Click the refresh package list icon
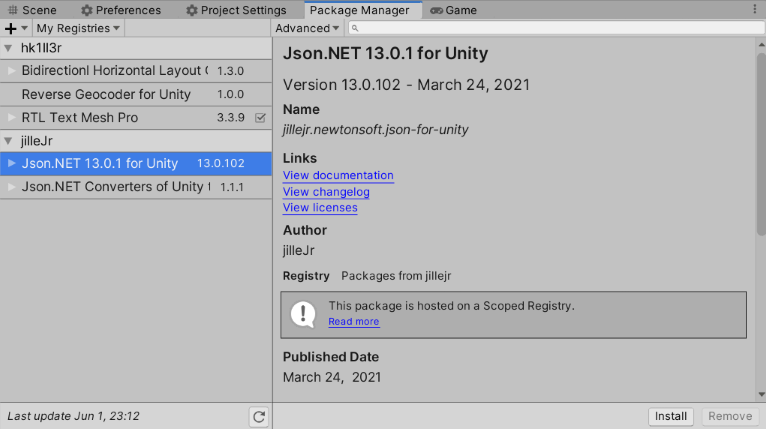 [x=259, y=416]
